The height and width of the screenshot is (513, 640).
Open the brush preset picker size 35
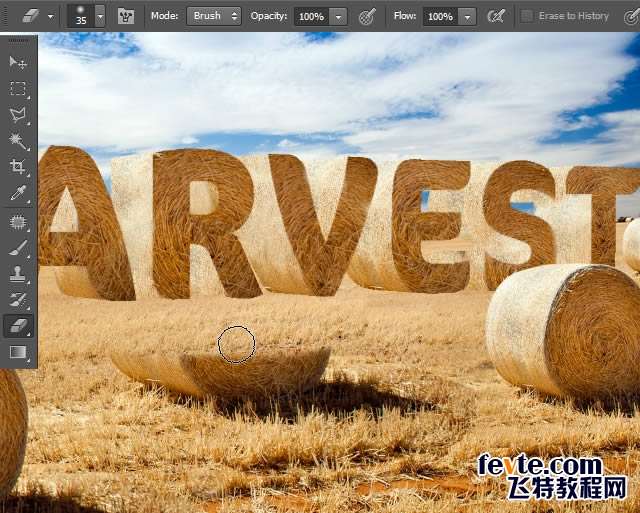[86, 16]
